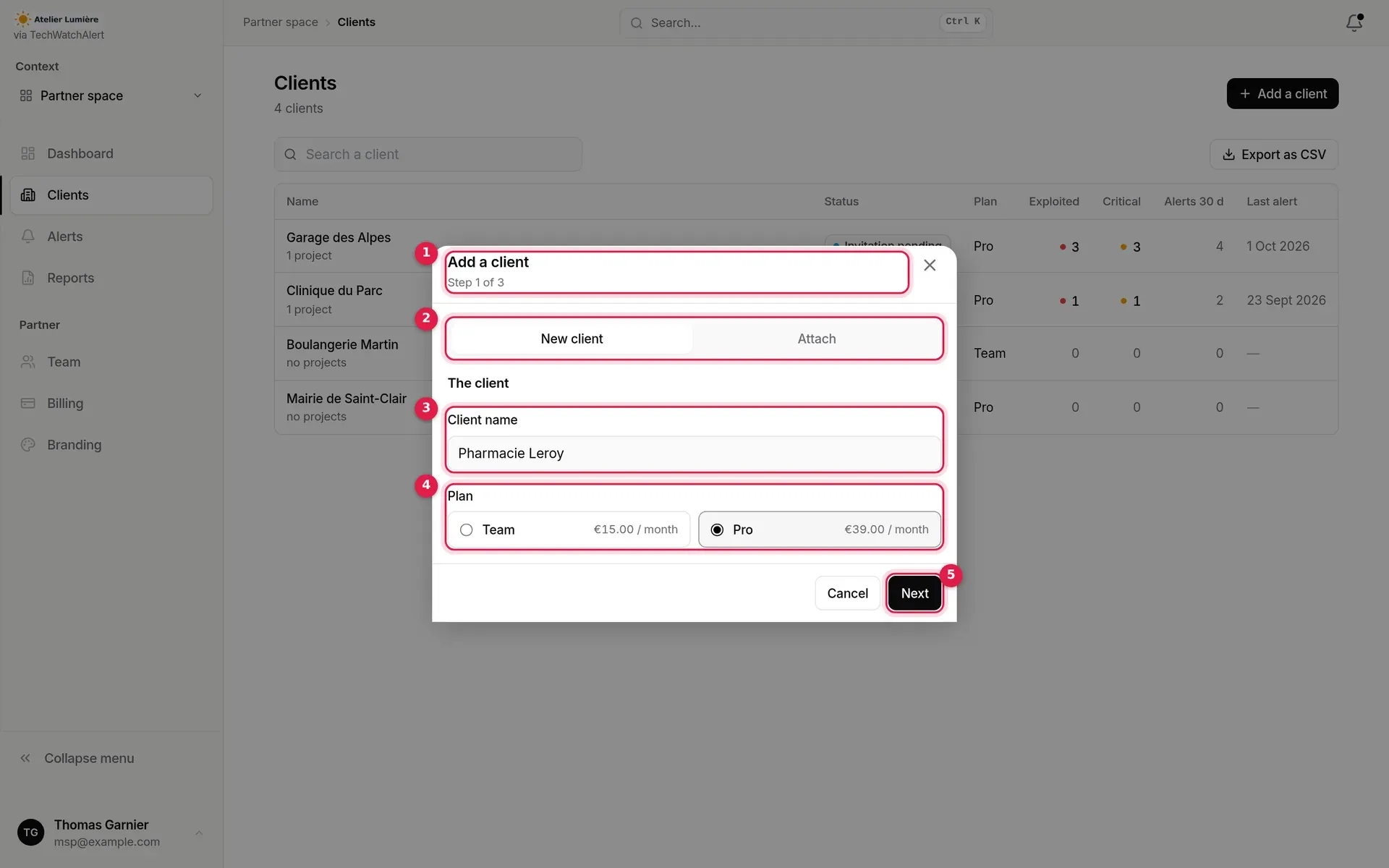Expand the Thomas Garnier user menu
The image size is (1389, 868).
coord(111,833)
